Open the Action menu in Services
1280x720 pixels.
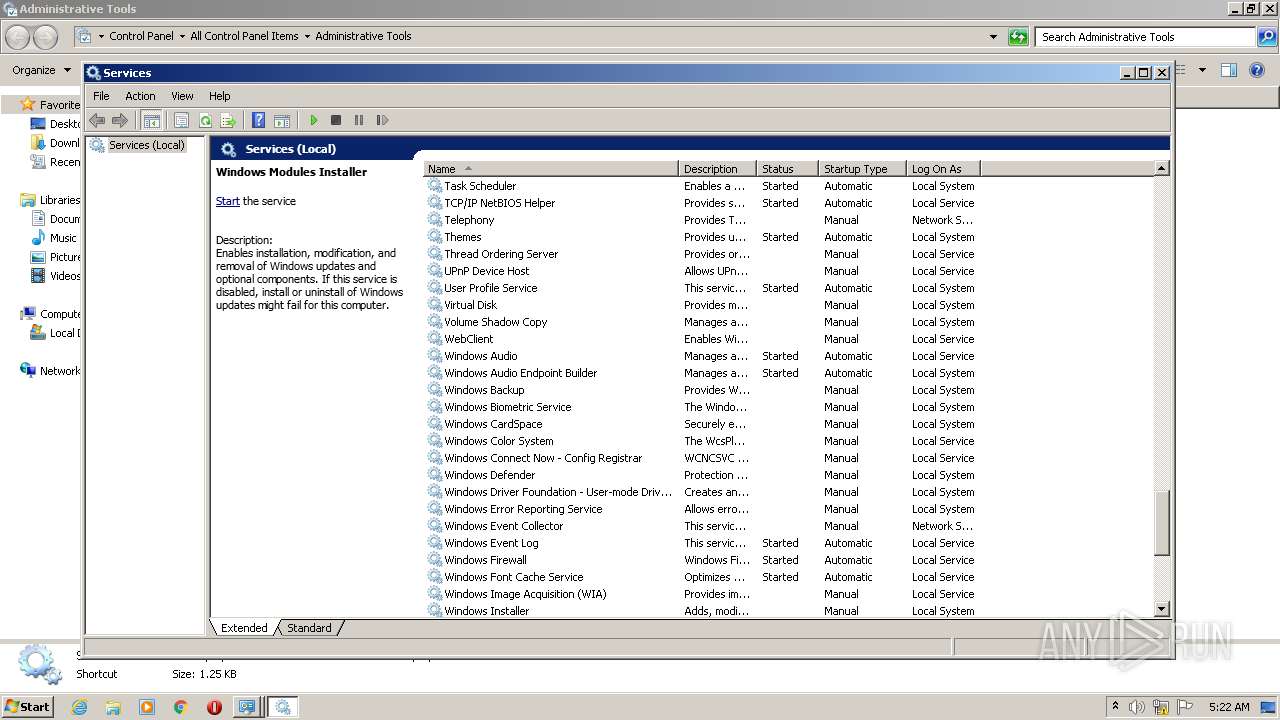pos(140,96)
